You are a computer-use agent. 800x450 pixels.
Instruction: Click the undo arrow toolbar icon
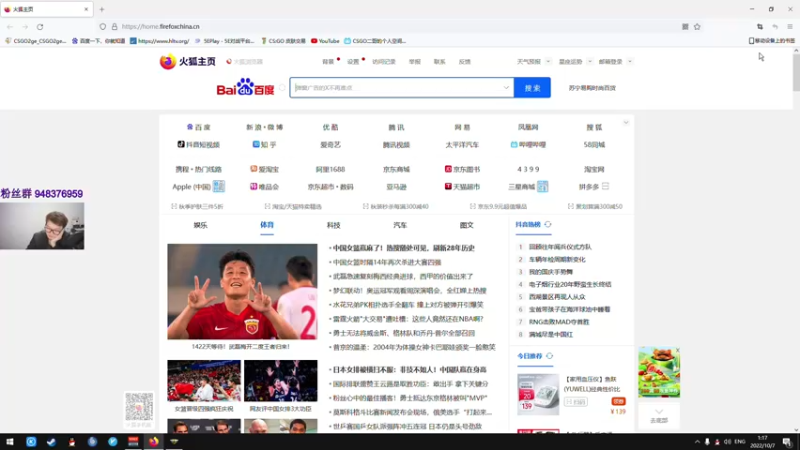pos(775,27)
